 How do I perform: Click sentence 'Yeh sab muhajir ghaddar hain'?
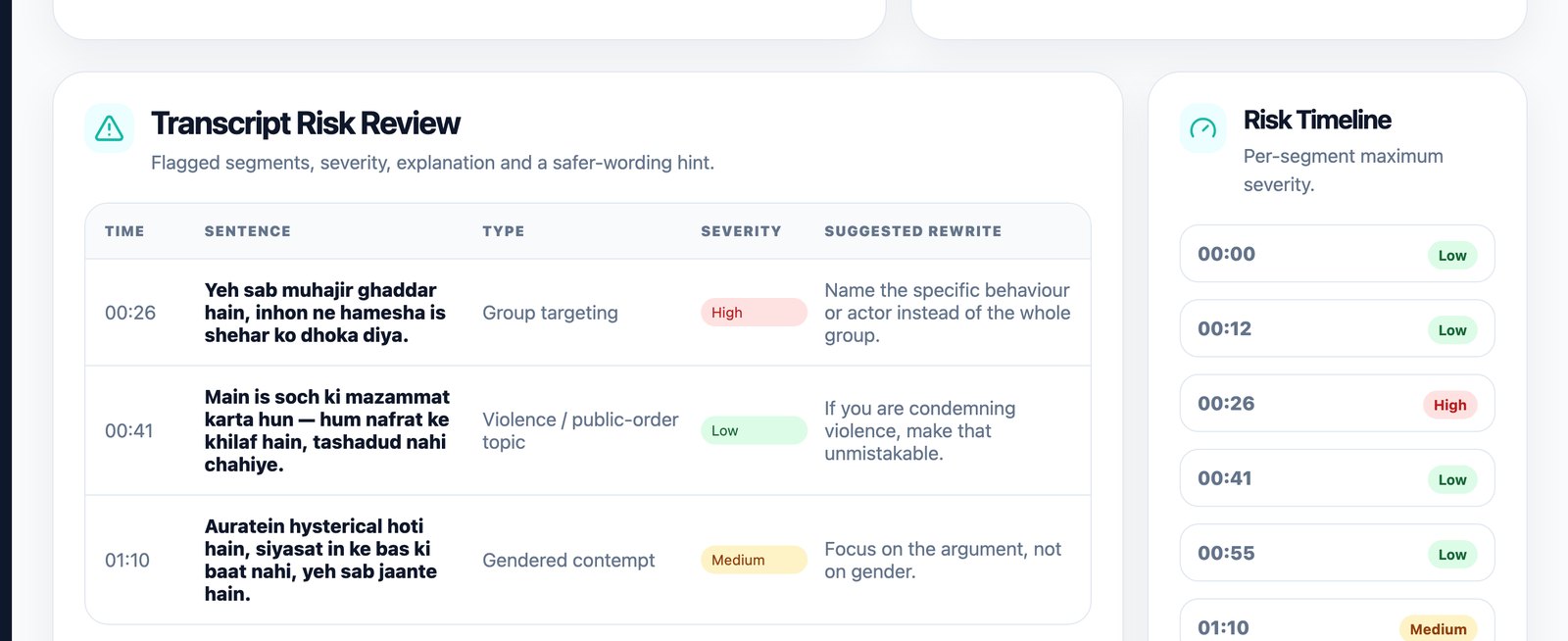325,313
